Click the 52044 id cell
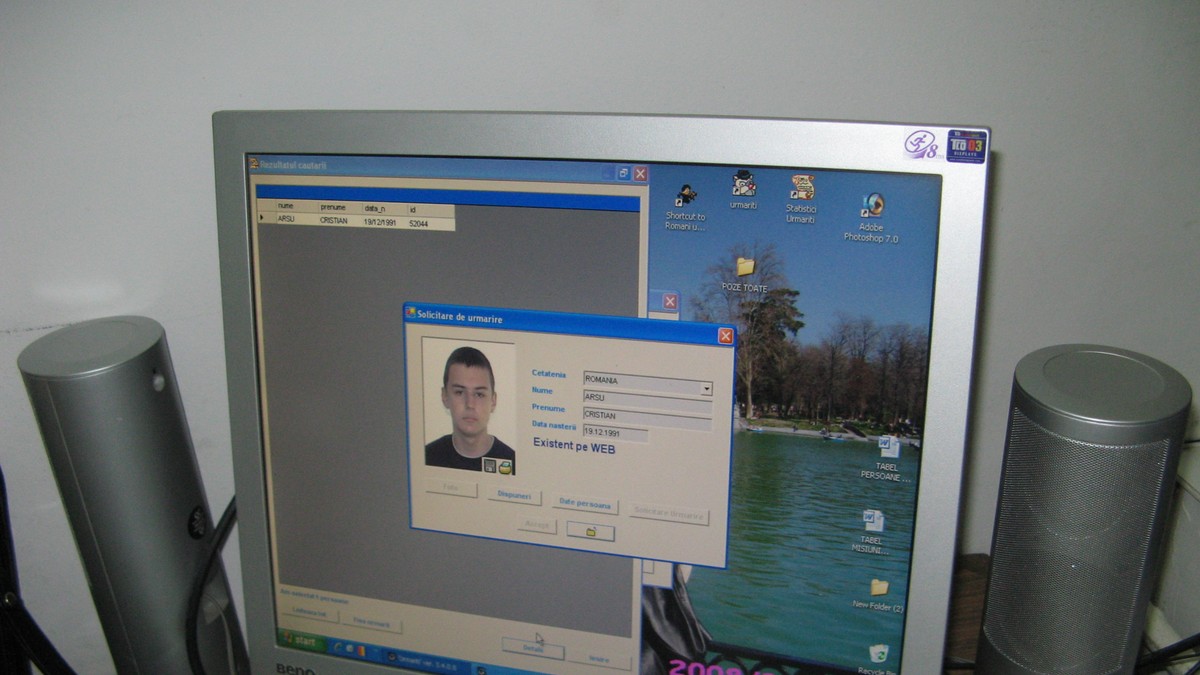Viewport: 1200px width, 675px height. click(419, 222)
